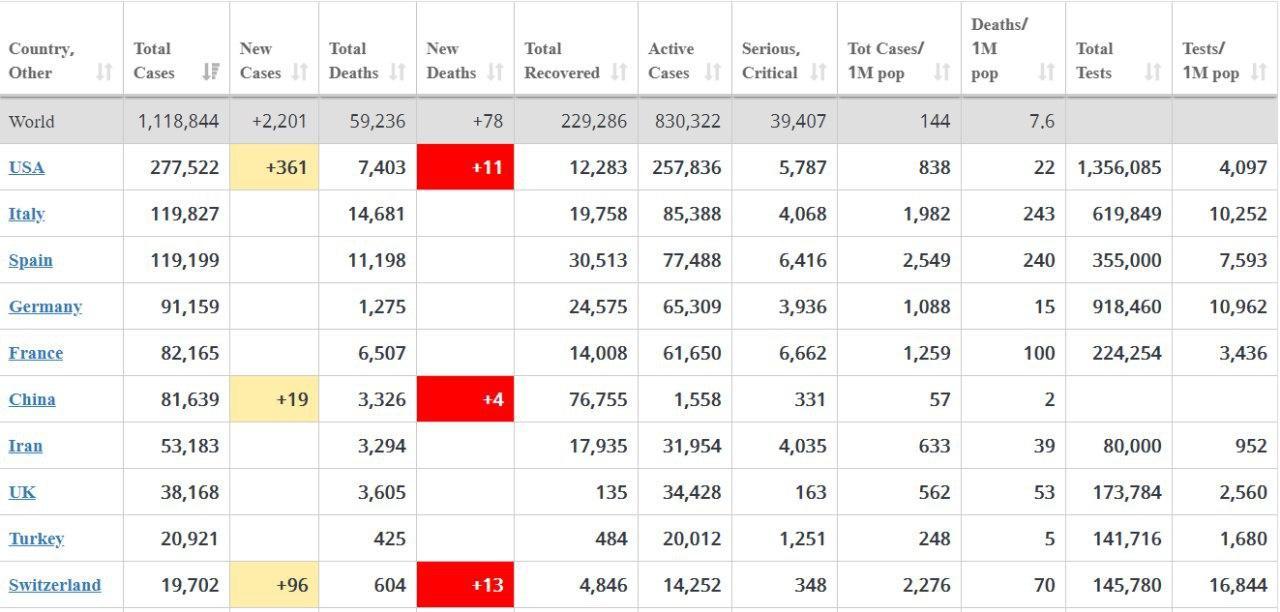Sort by New Deaths arrow icon
The width and height of the screenshot is (1280, 612).
(495, 73)
